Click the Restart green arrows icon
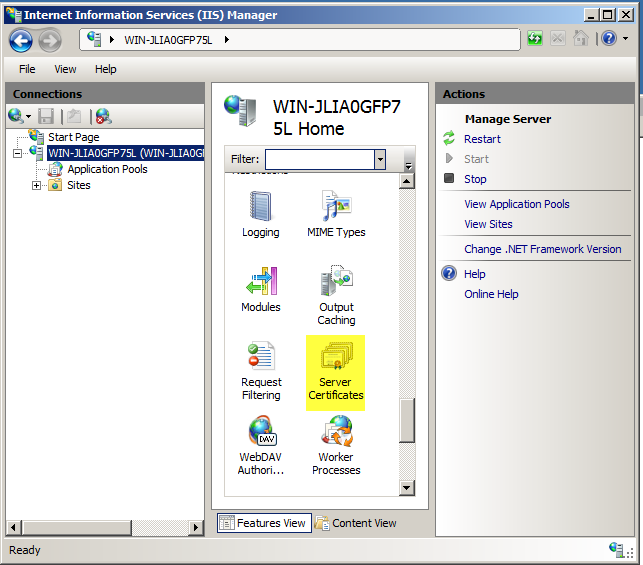Screen dimensions: 643x565 [449, 138]
